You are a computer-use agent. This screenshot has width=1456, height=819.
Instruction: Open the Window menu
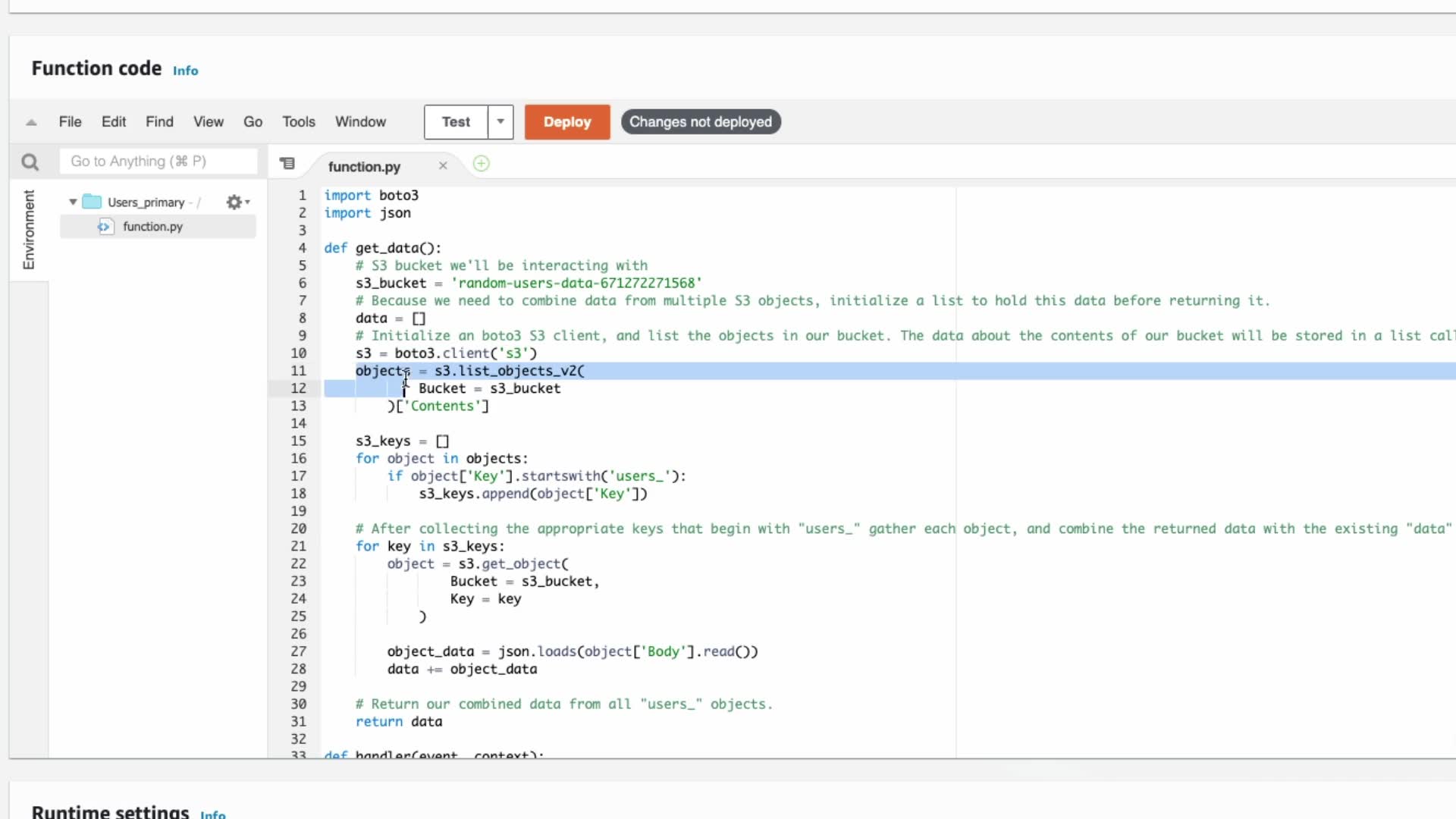[360, 121]
